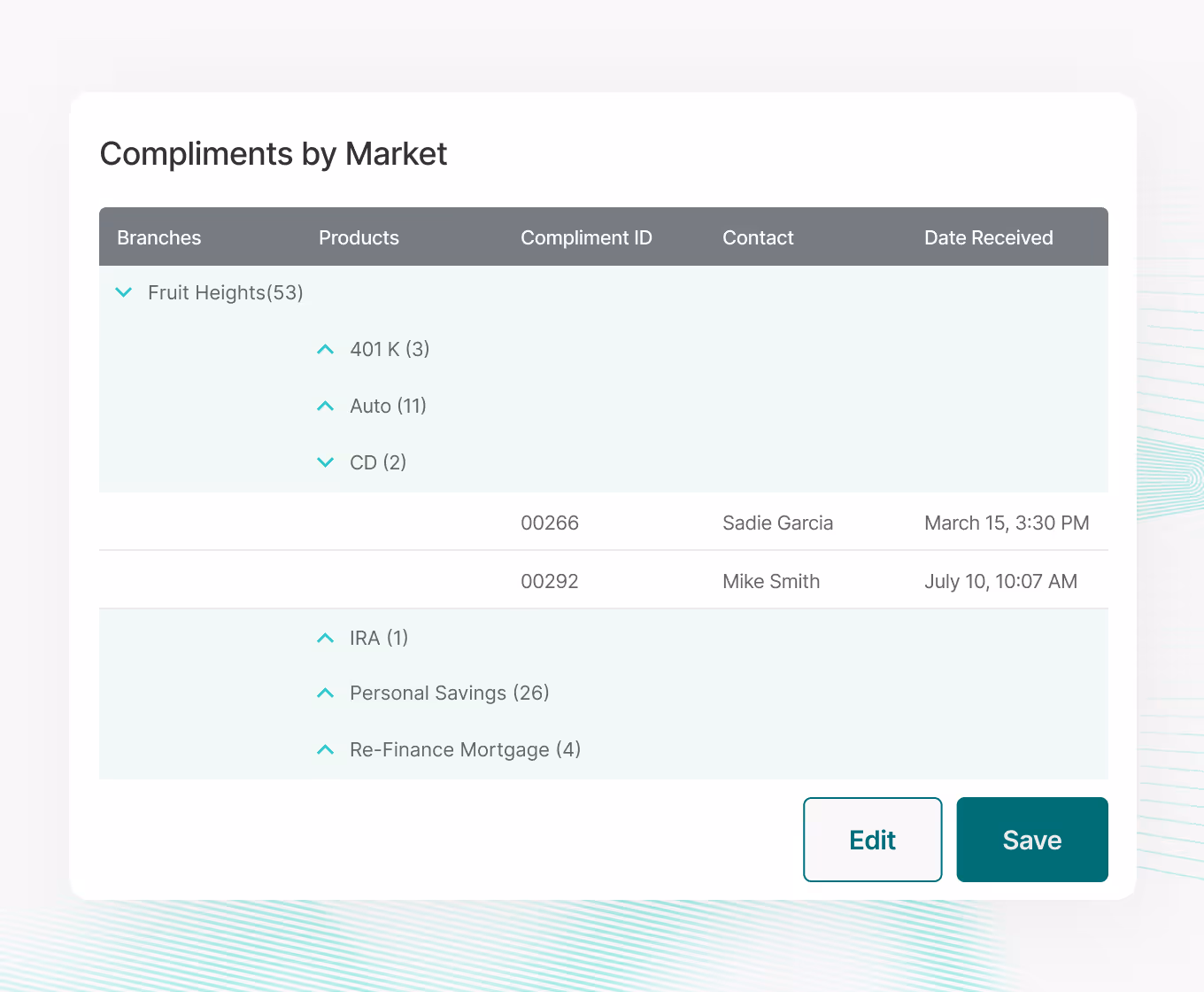Viewport: 1204px width, 992px height.
Task: Expand the IRA (1) chevron
Action: click(x=326, y=638)
